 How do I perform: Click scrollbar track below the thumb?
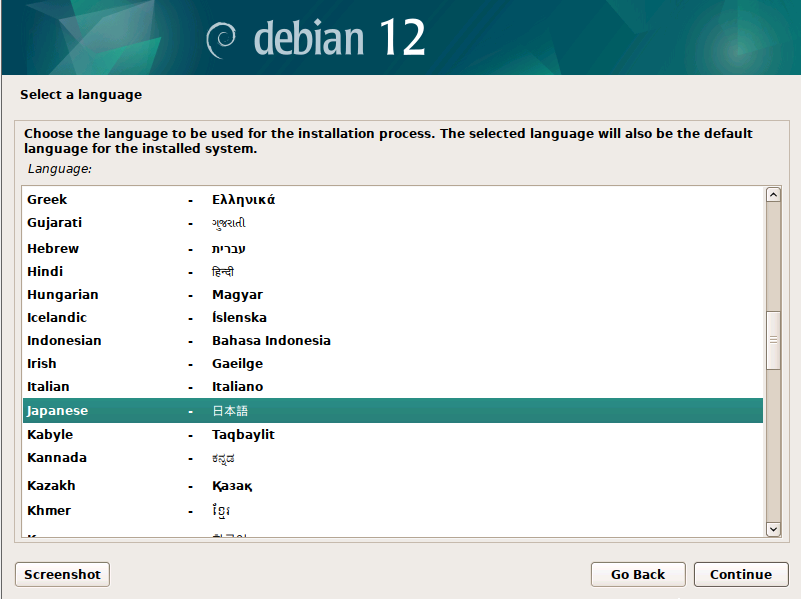773,445
